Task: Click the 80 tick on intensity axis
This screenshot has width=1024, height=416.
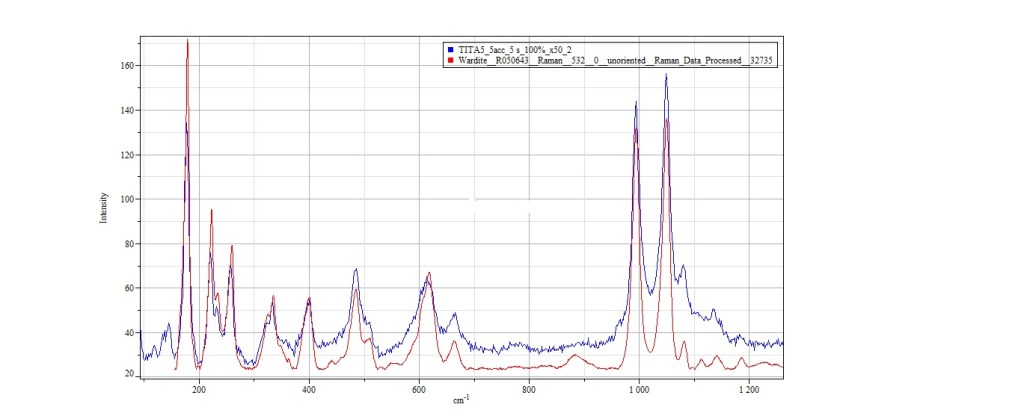Action: click(130, 244)
